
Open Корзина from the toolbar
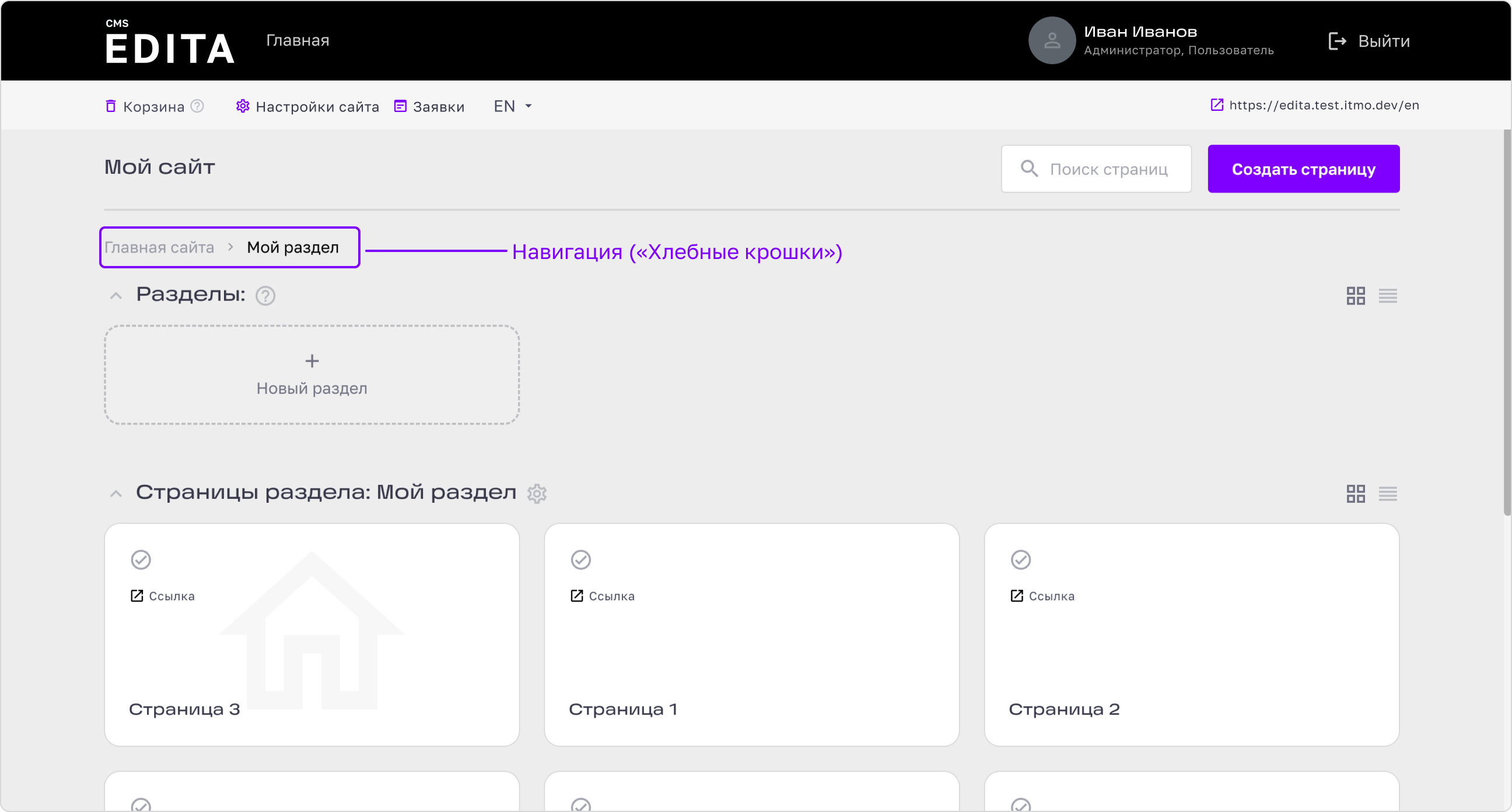point(154,106)
